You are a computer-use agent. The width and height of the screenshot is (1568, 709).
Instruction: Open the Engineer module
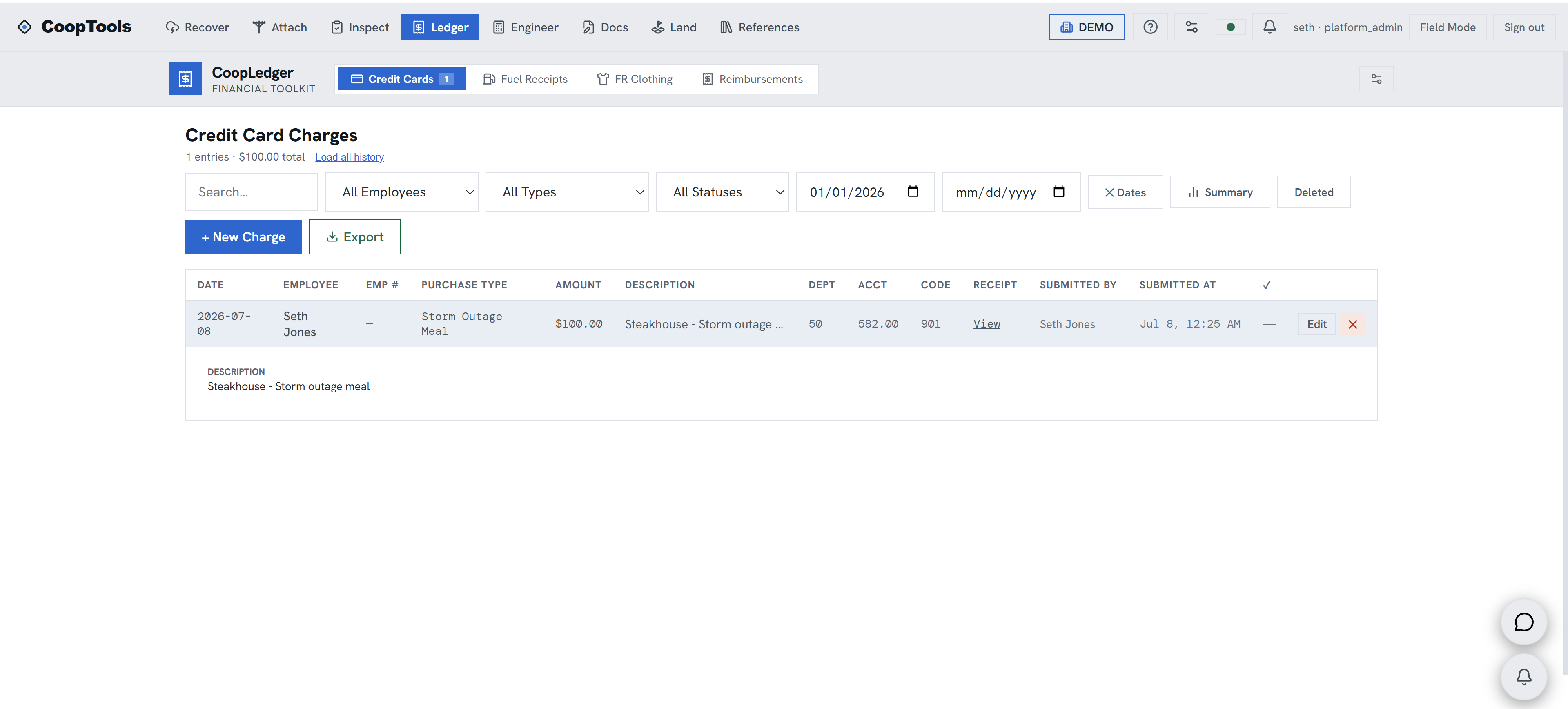click(525, 27)
